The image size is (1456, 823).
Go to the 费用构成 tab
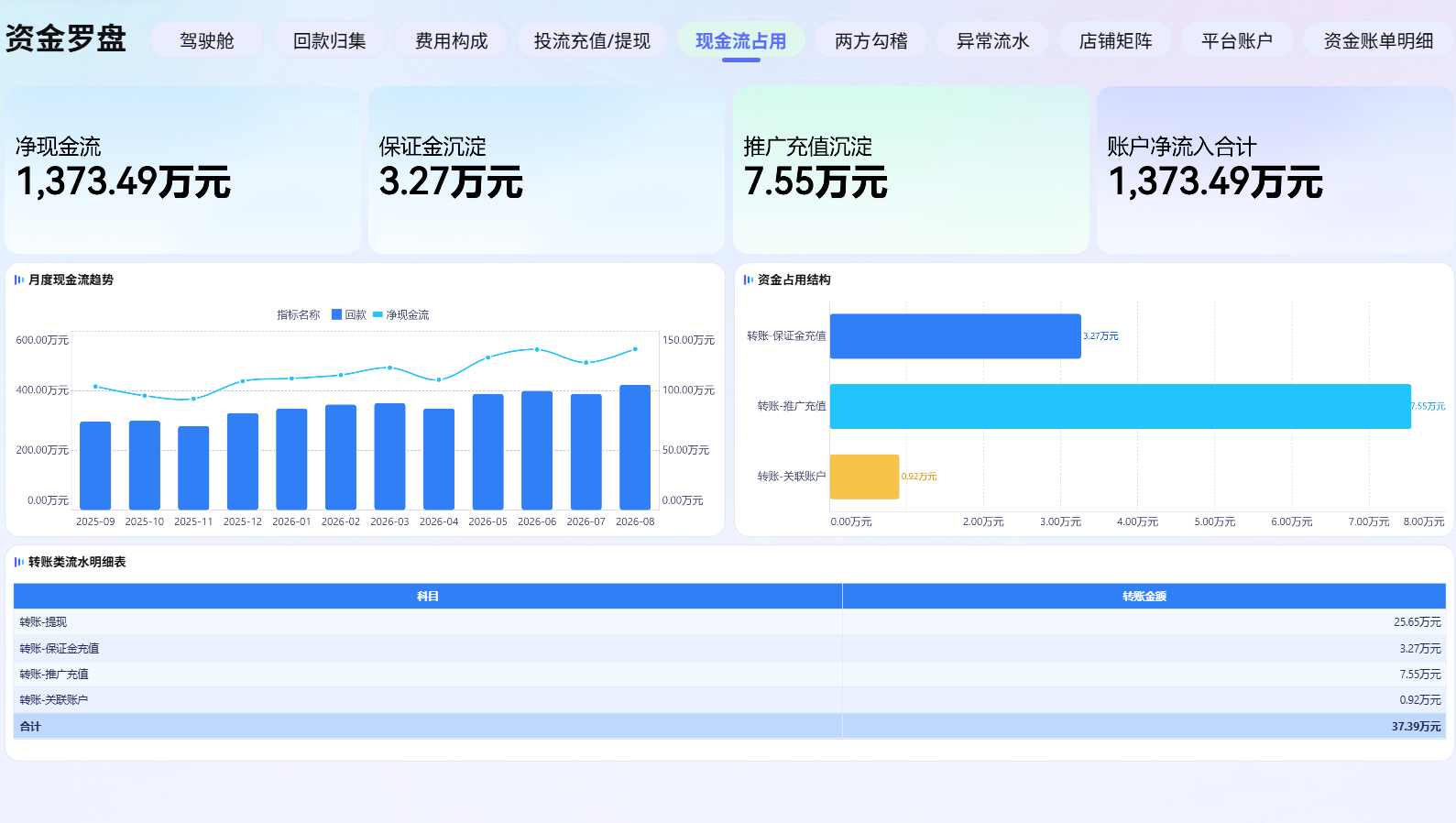click(452, 41)
